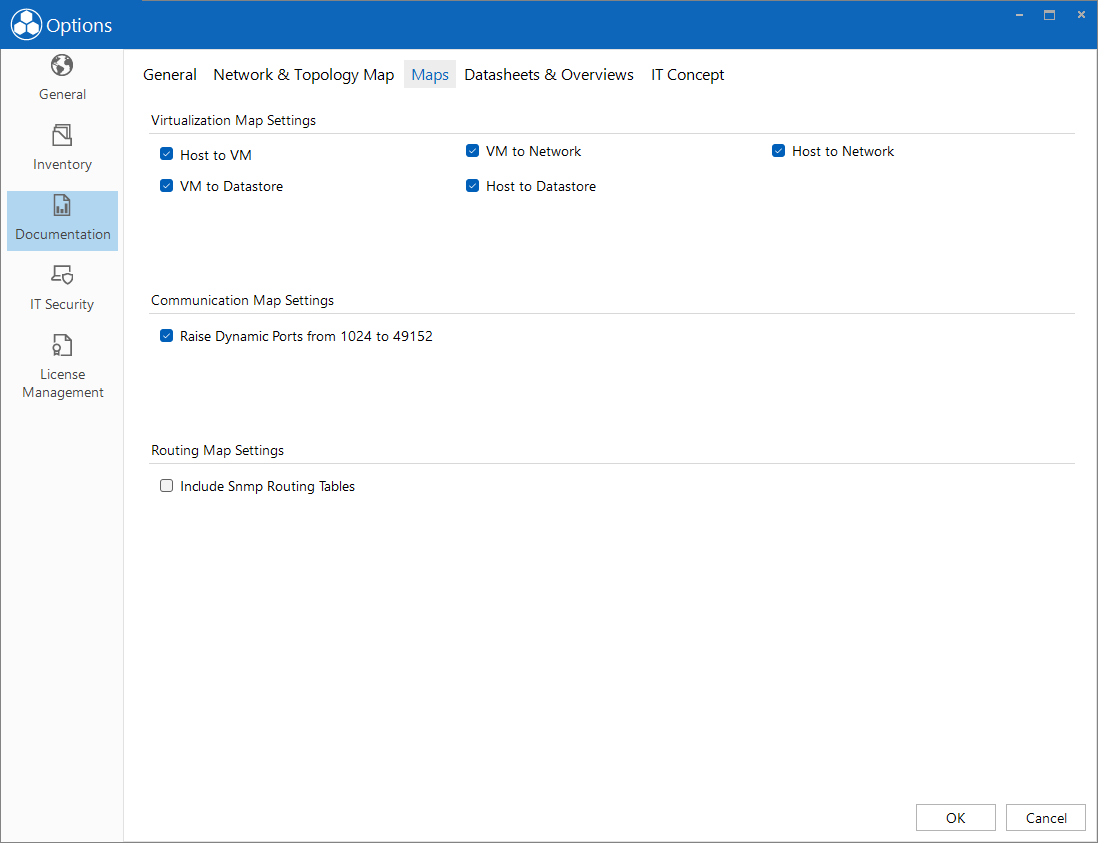Maximize the Options window
Screen dimensions: 1098x843
point(1049,15)
